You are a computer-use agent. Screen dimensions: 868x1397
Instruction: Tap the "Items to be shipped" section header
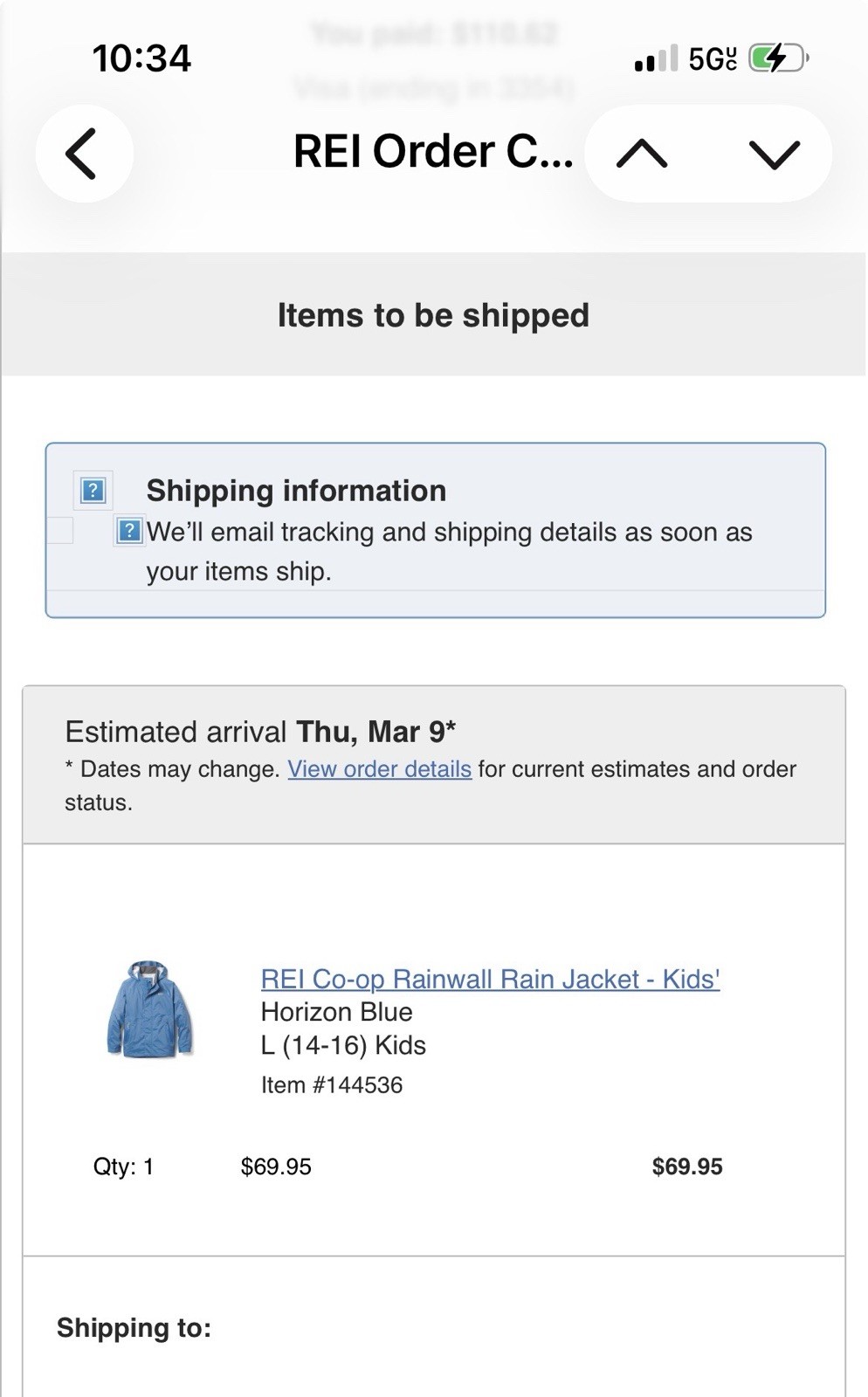[433, 315]
